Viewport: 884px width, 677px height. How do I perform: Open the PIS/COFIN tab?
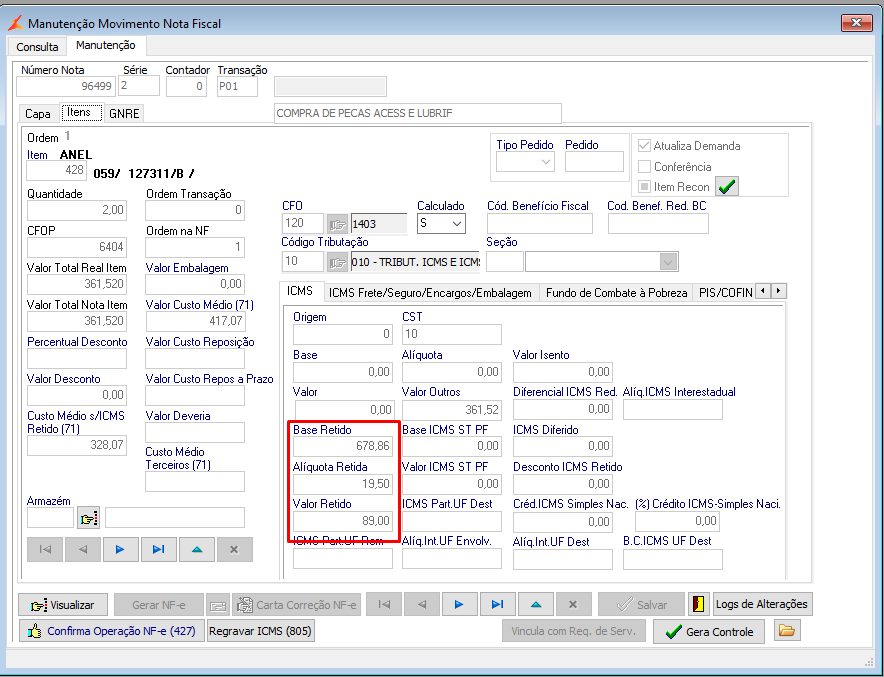pyautogui.click(x=725, y=293)
